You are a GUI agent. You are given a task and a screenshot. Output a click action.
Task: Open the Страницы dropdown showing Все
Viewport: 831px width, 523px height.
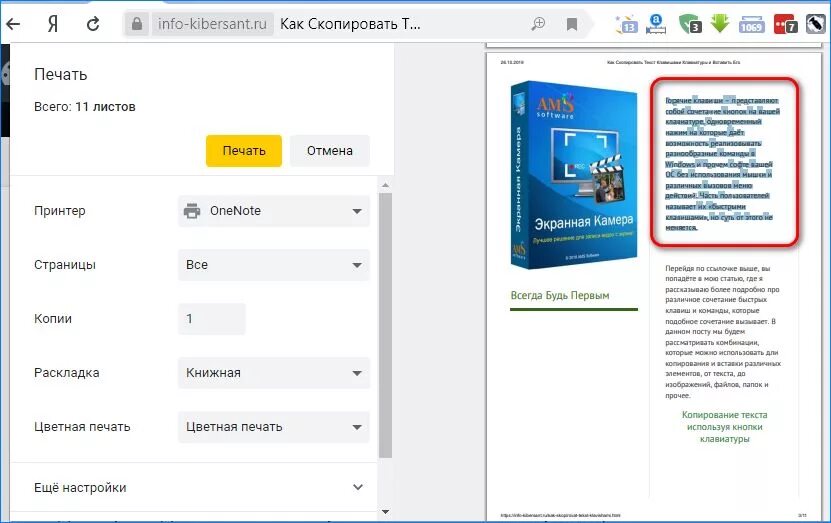[274, 265]
